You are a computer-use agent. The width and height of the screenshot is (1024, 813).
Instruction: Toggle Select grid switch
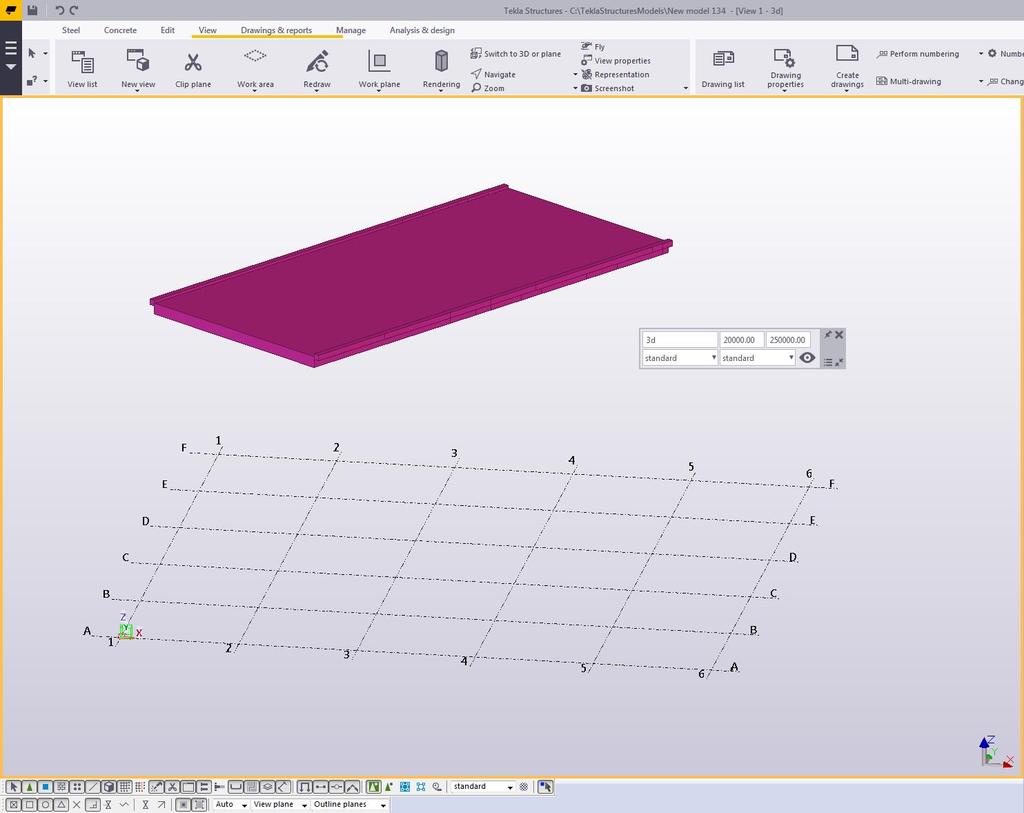125,787
